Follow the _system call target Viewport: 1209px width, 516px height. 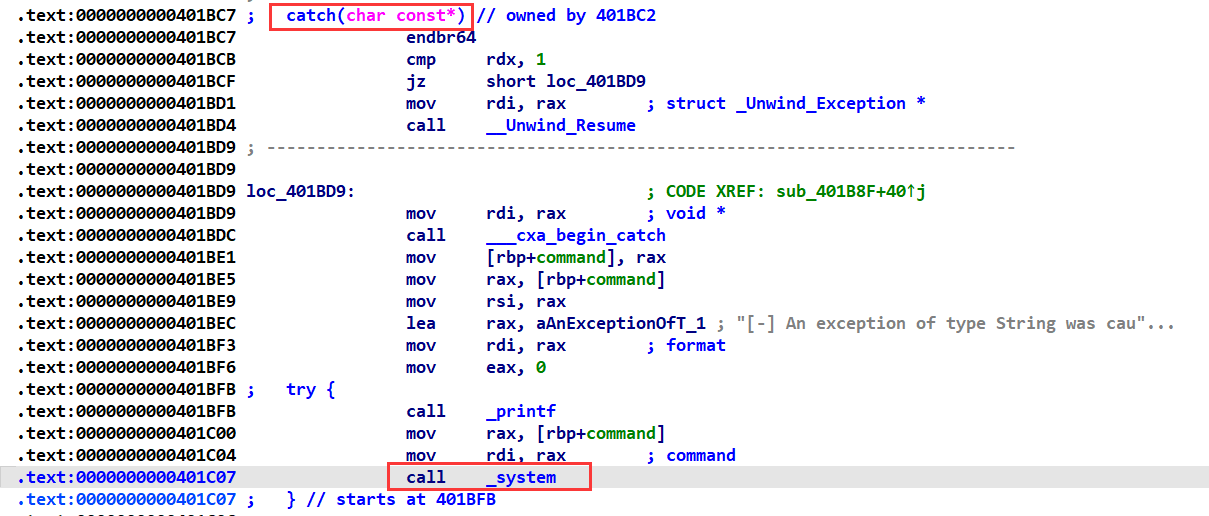pos(521,478)
